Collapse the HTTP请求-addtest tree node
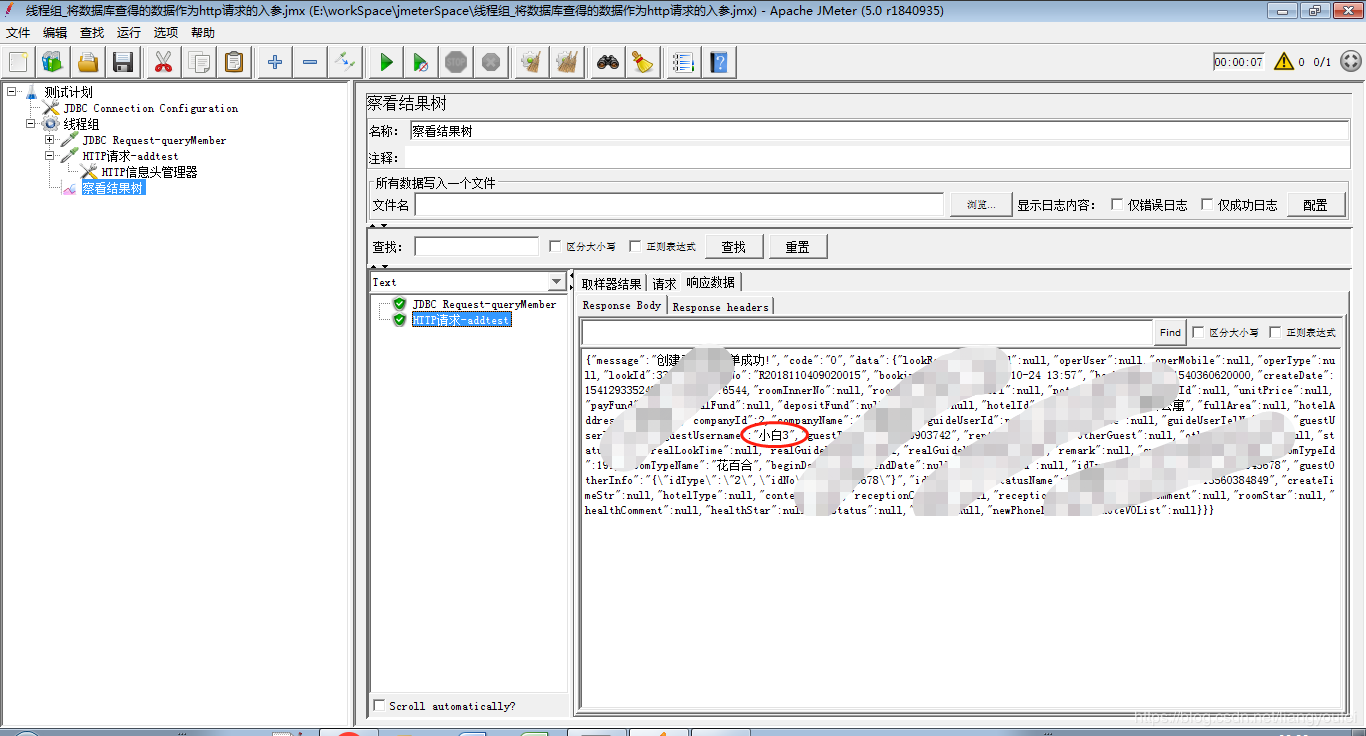The width and height of the screenshot is (1366, 736). coord(49,156)
